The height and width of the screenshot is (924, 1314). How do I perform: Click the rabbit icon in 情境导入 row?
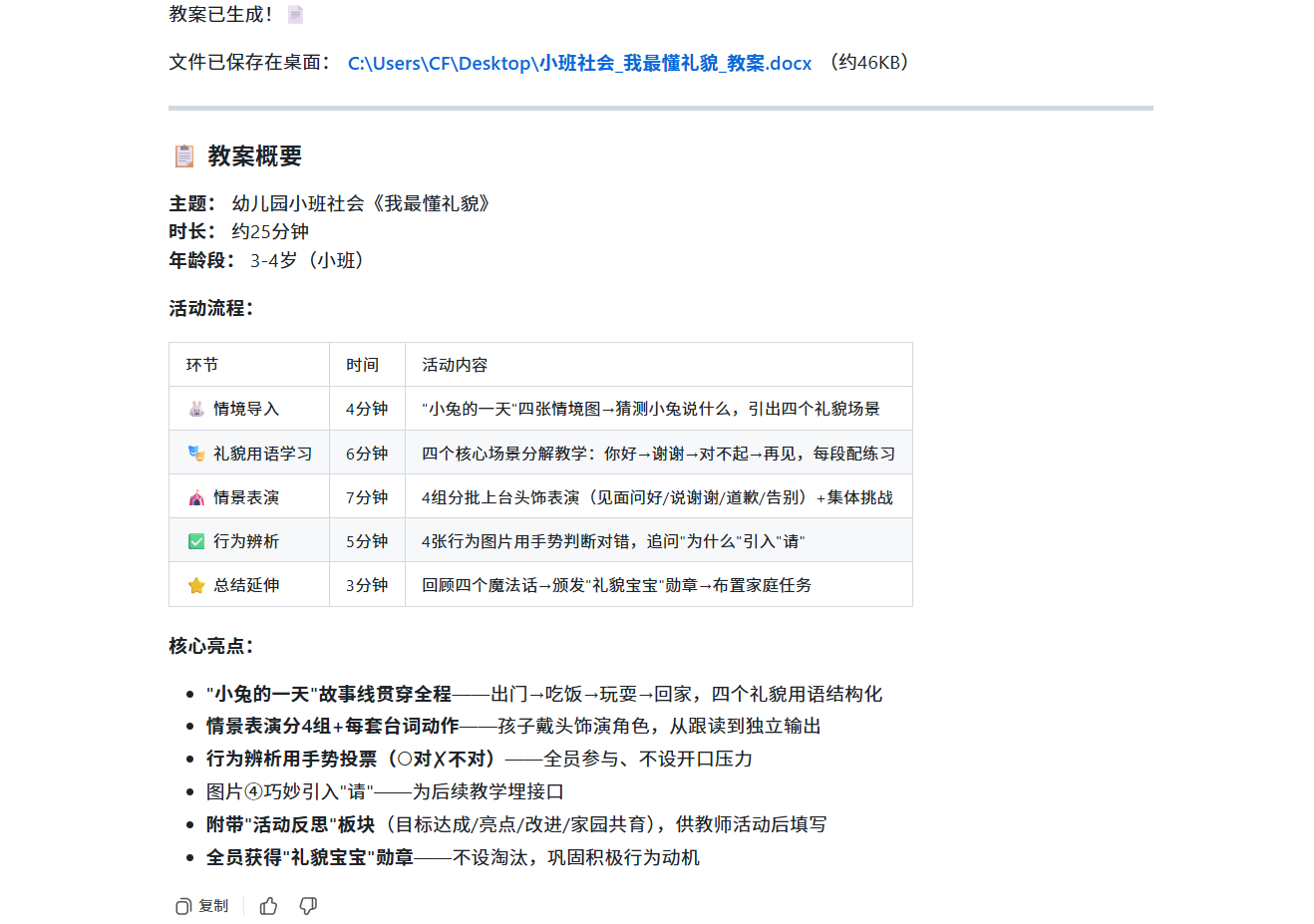tap(196, 409)
